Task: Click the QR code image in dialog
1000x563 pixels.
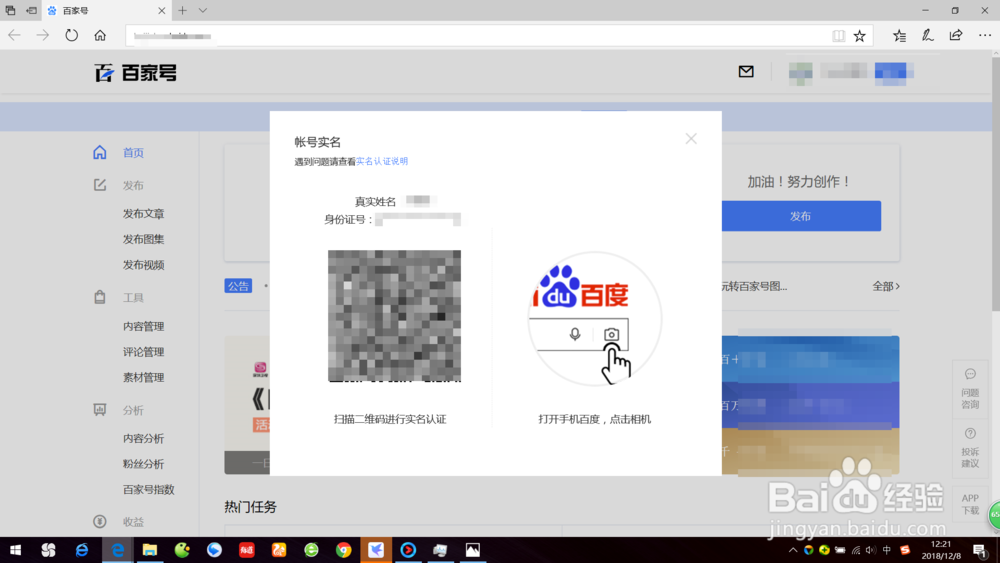Action: [x=394, y=316]
